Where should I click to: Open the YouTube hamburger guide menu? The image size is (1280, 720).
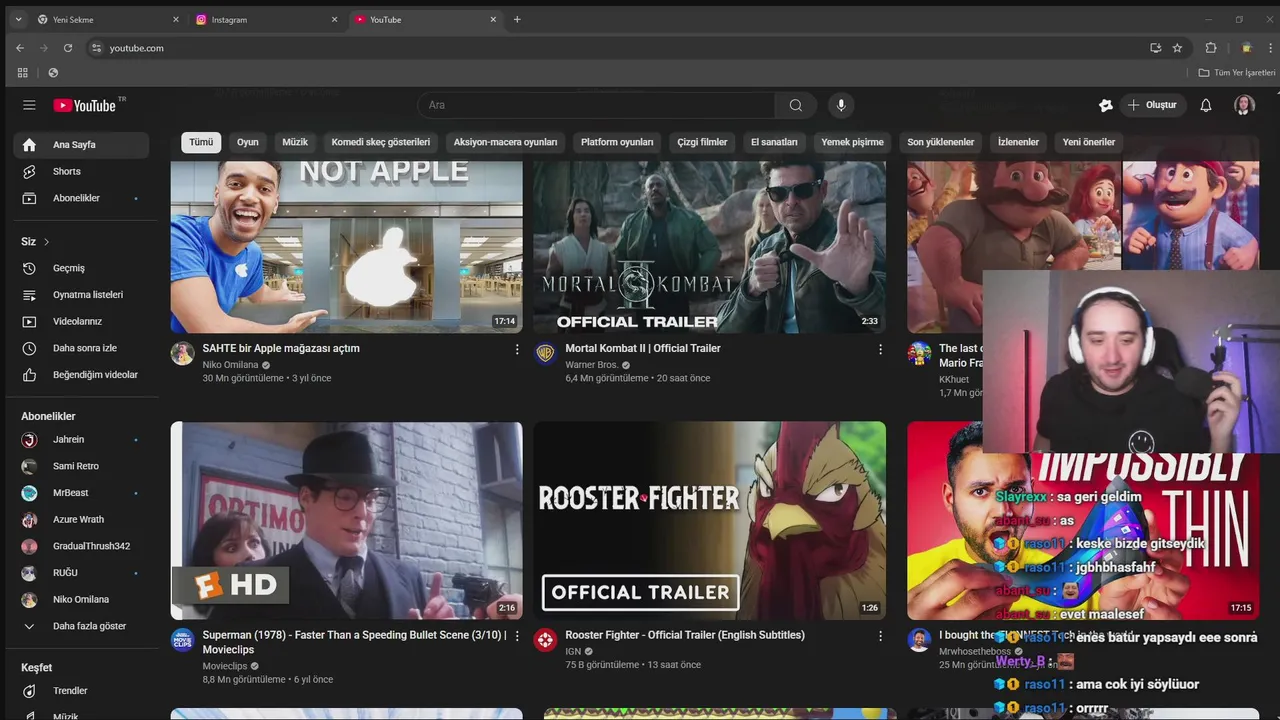click(29, 105)
